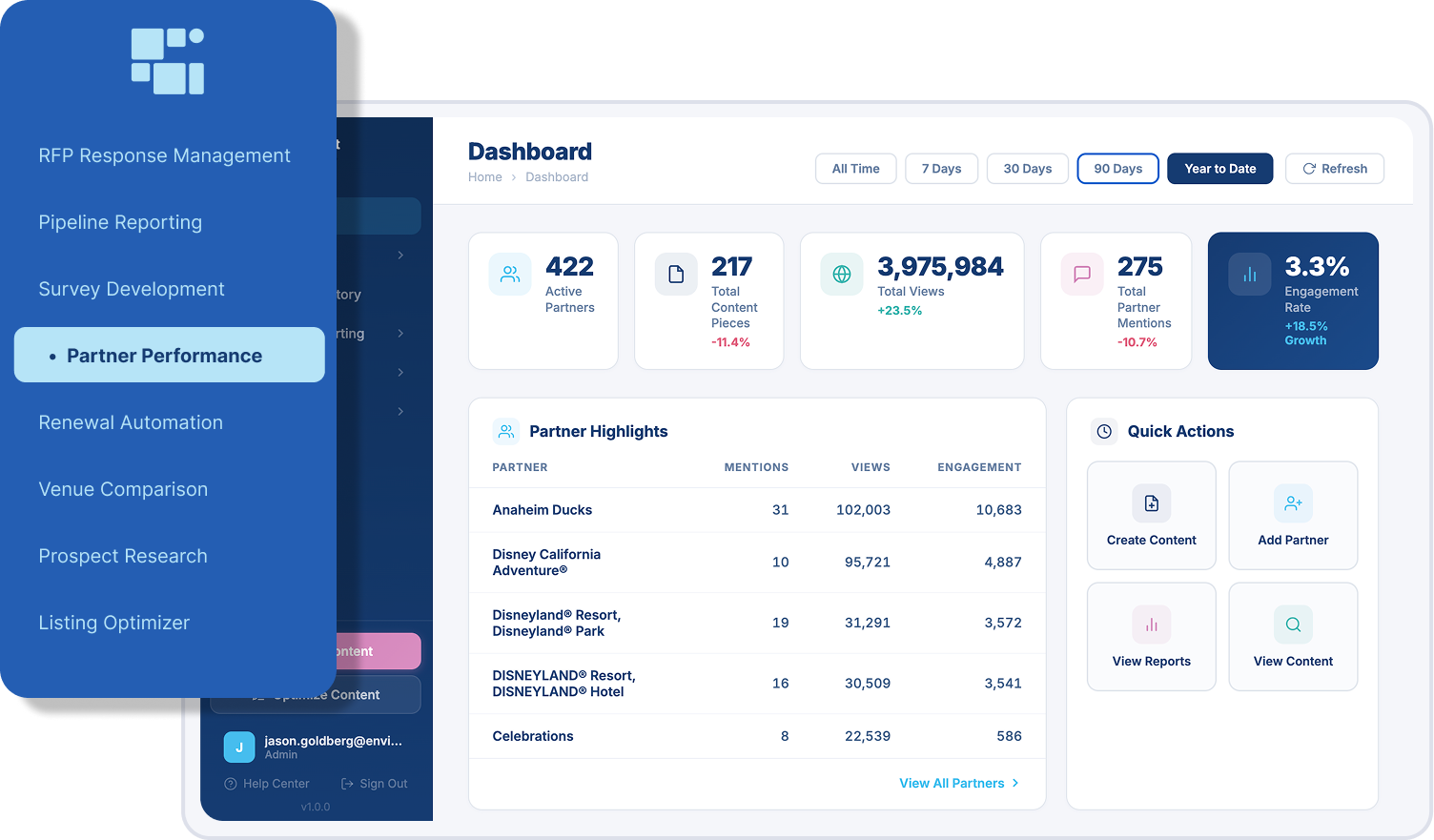Expand the Reporting sidebar section chevron
Screen dimensions: 1434x840
pyautogui.click(x=400, y=333)
